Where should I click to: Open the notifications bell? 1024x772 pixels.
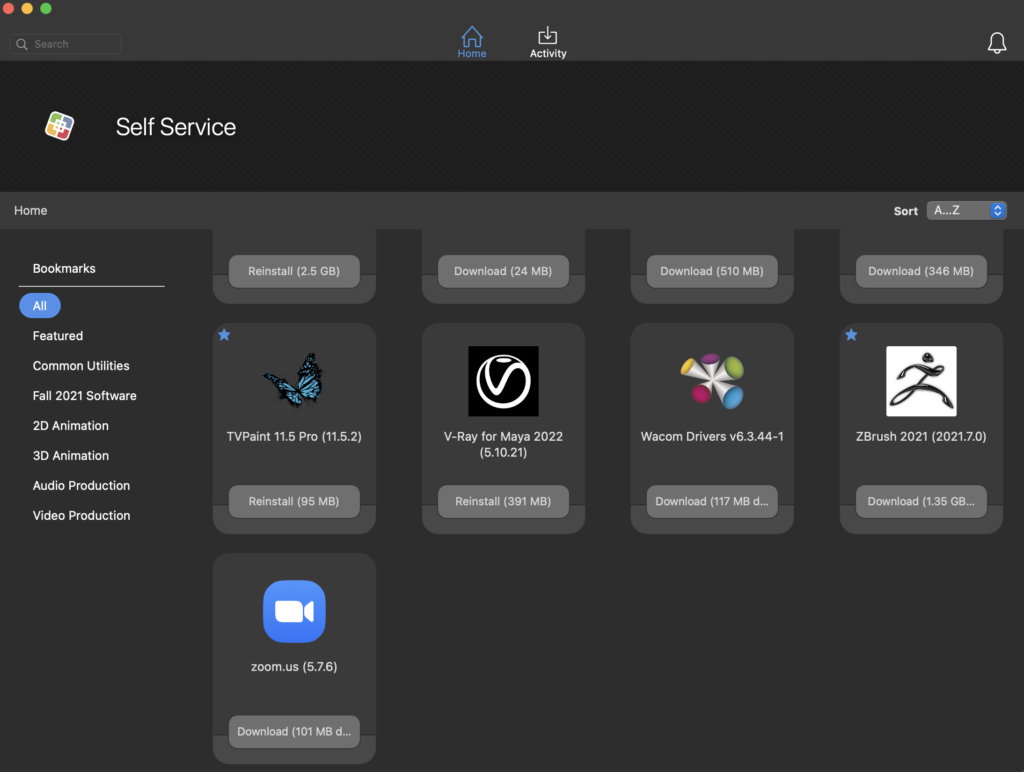(x=997, y=43)
